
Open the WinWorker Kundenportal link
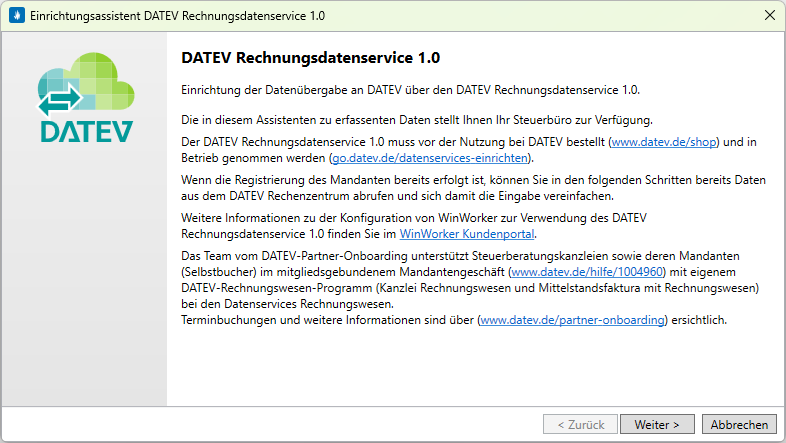(467, 234)
